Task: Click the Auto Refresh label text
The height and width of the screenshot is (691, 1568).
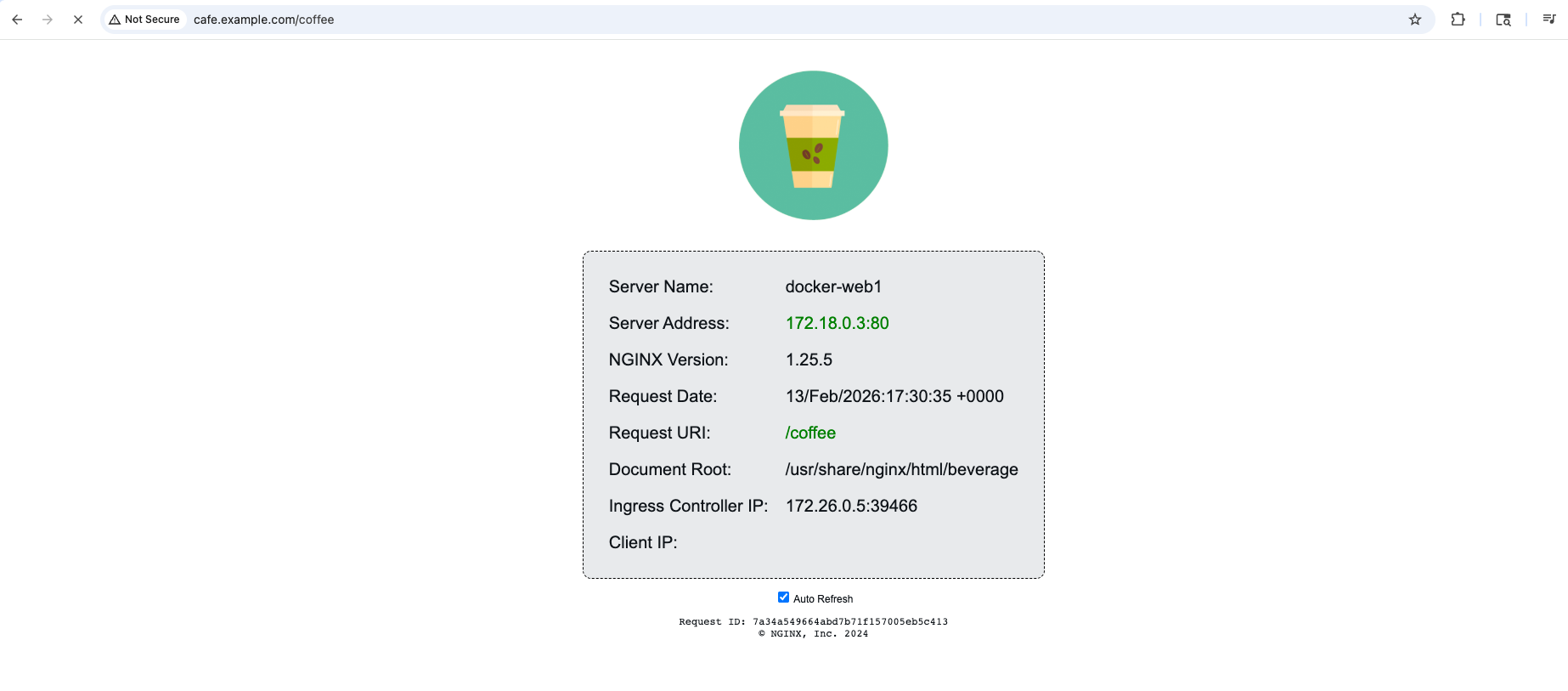Action: tap(823, 599)
